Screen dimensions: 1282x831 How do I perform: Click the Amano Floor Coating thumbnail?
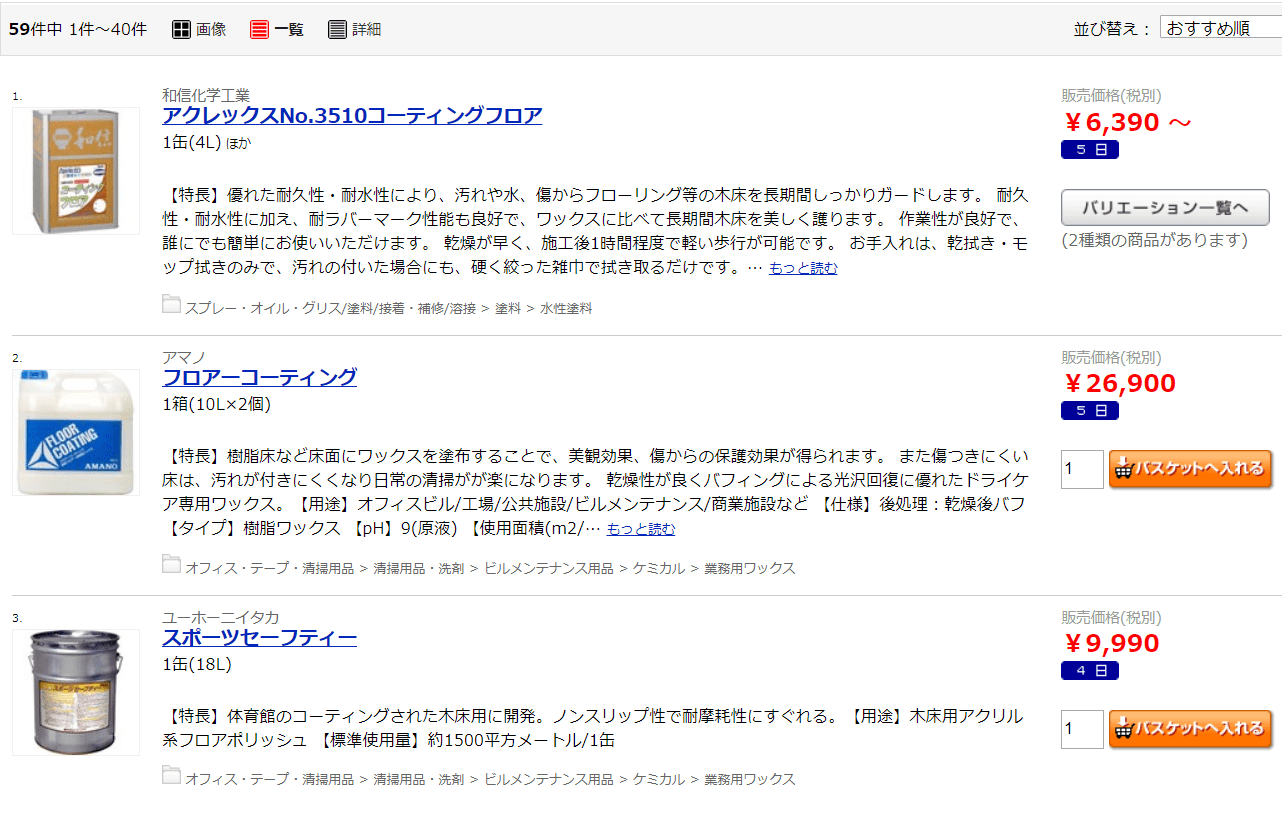[76, 432]
